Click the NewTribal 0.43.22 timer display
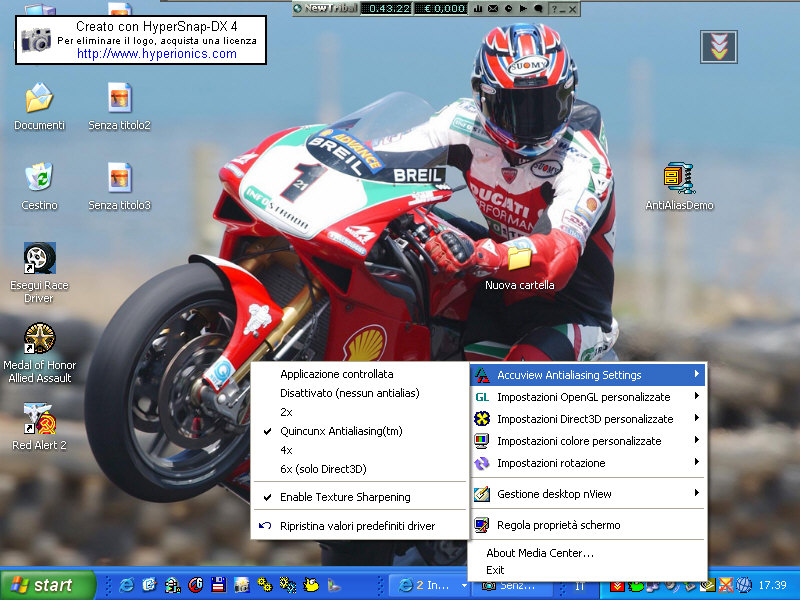Viewport: 800px width, 600px height. 386,9
